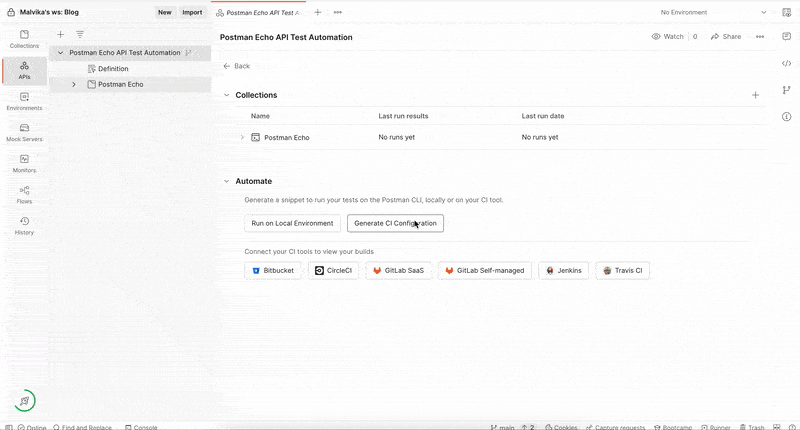Connect CircleCI tool

click(333, 270)
